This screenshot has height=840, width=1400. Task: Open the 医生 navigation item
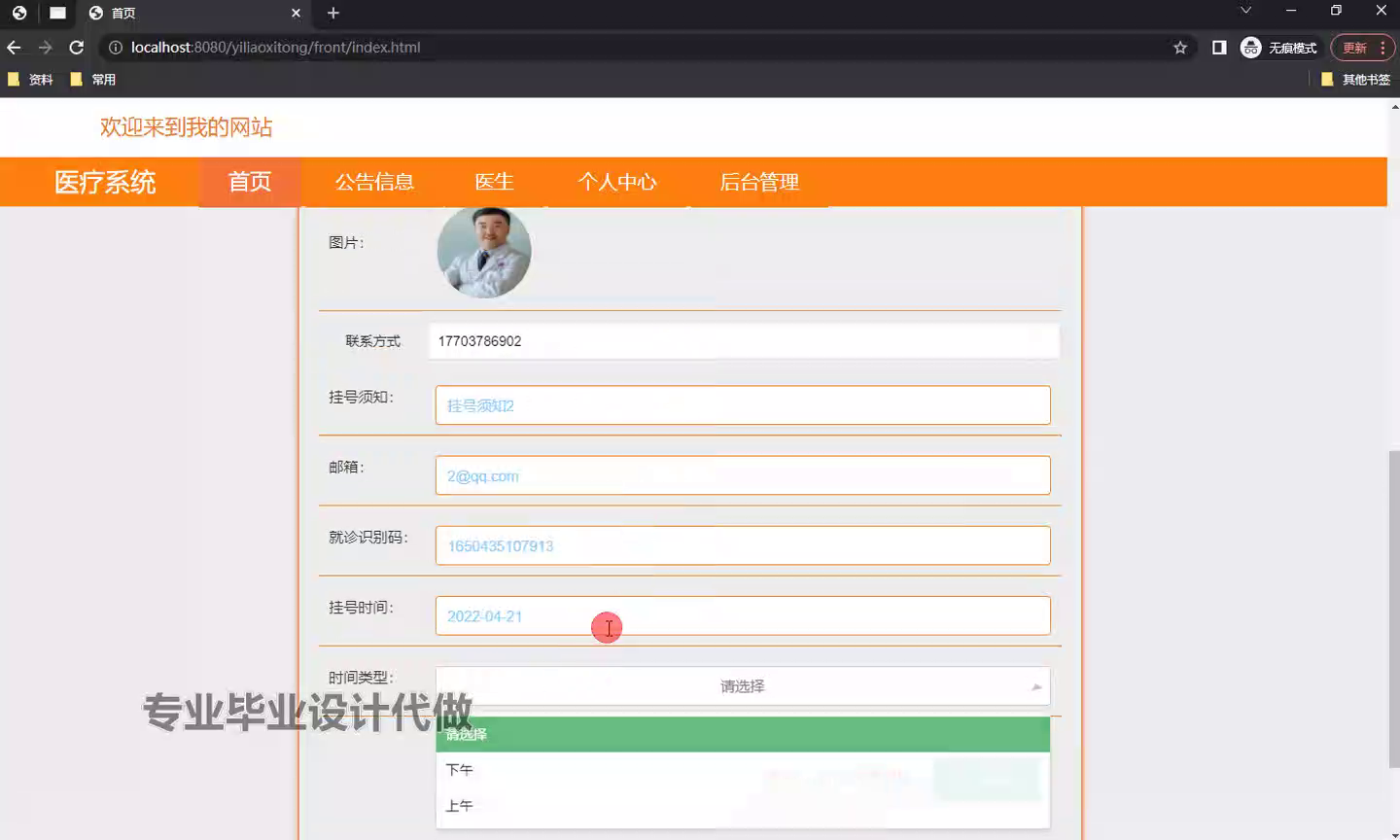(x=494, y=182)
